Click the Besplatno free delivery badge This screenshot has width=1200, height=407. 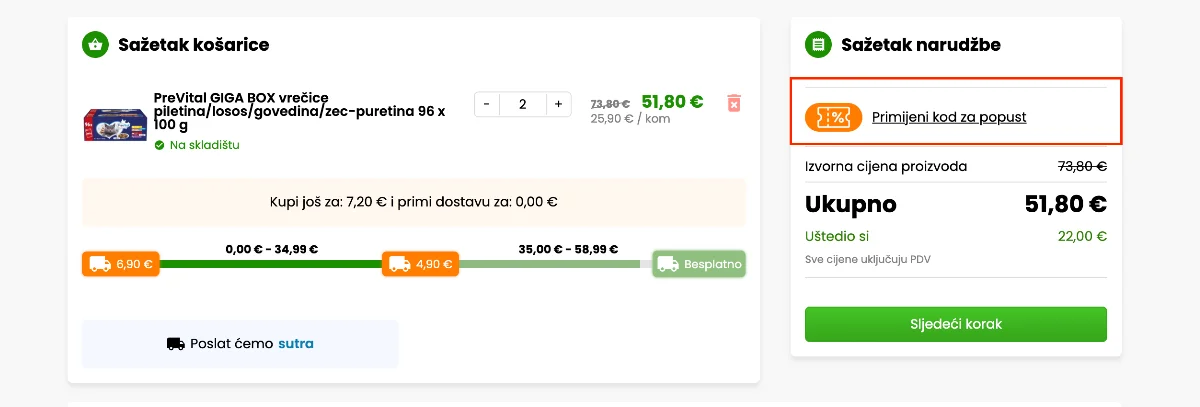click(699, 264)
